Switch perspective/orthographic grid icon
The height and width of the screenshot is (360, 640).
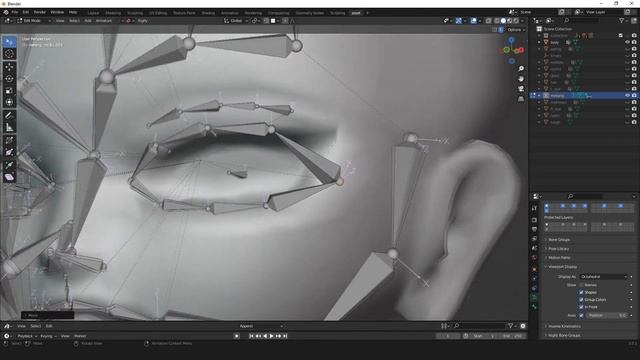click(x=521, y=99)
